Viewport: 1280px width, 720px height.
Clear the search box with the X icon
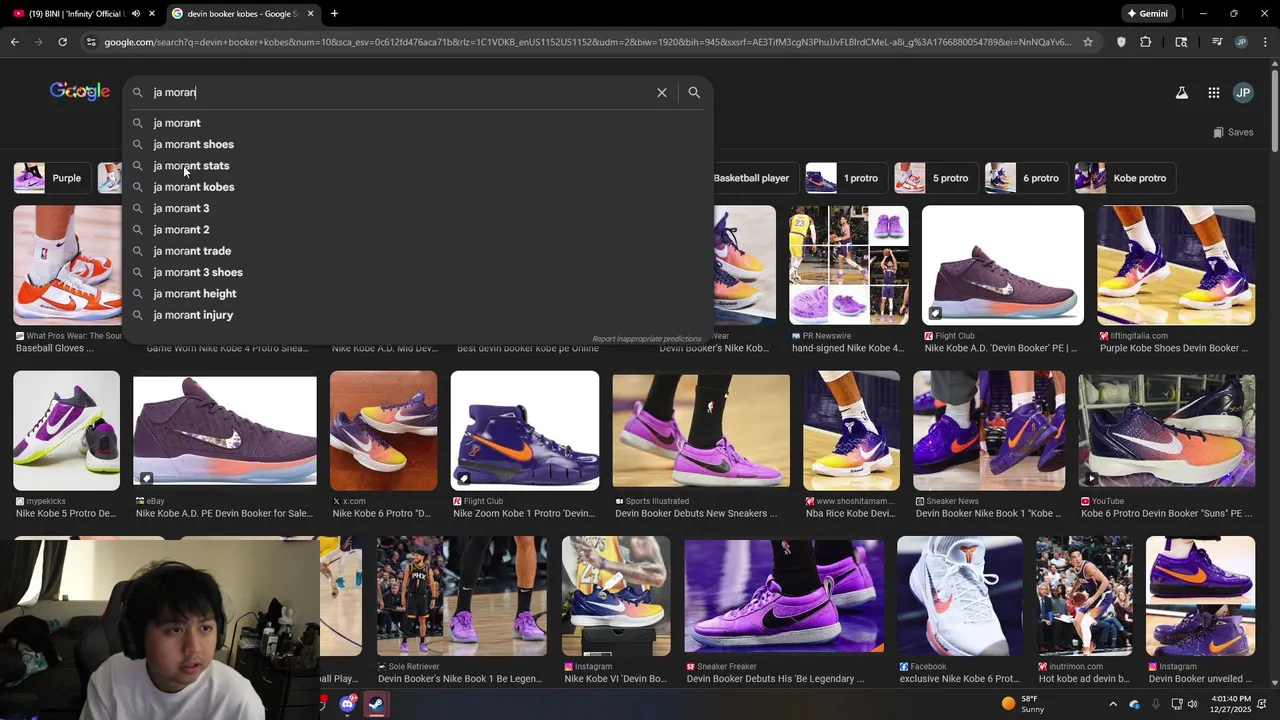point(661,92)
